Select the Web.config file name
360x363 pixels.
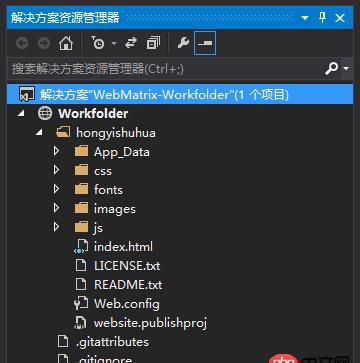(x=127, y=304)
